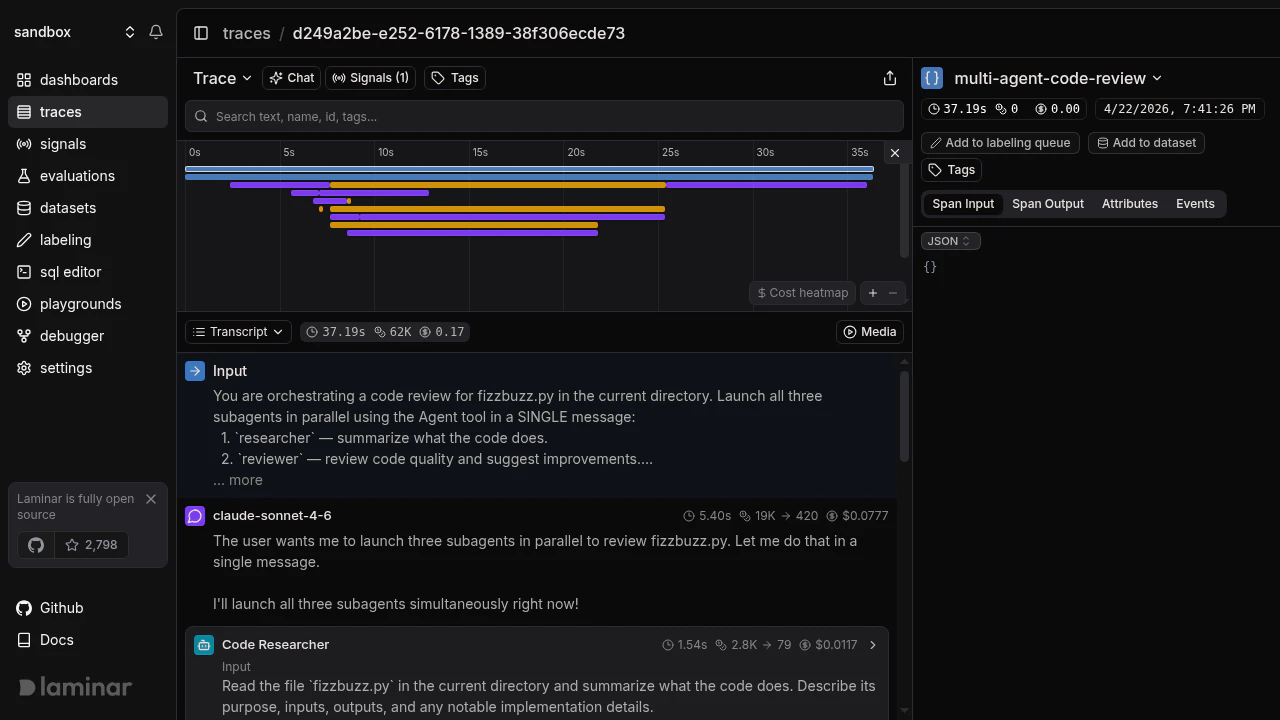Viewport: 1280px width, 720px height.
Task: Switch to Span Output tab
Action: point(1048,204)
